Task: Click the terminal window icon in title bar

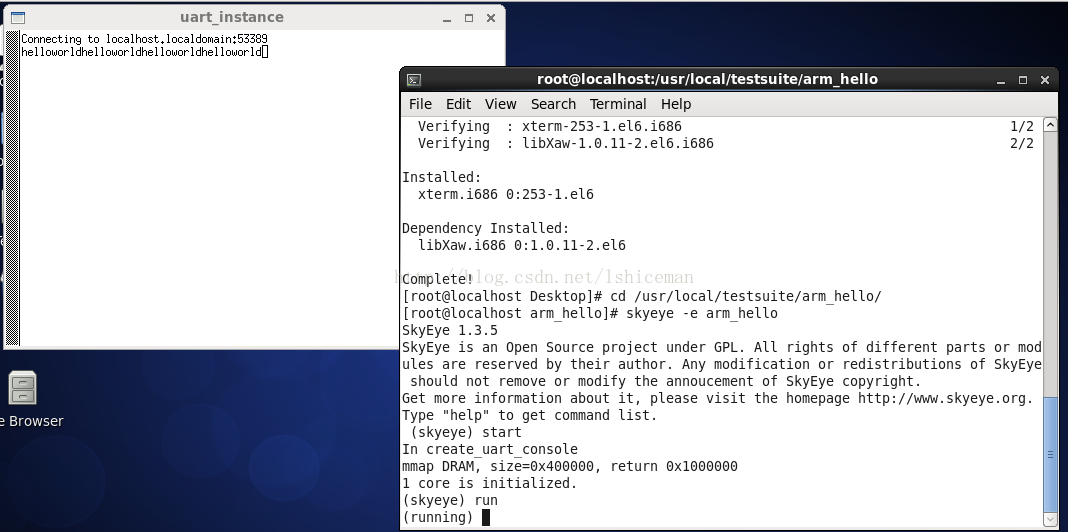Action: (x=413, y=80)
